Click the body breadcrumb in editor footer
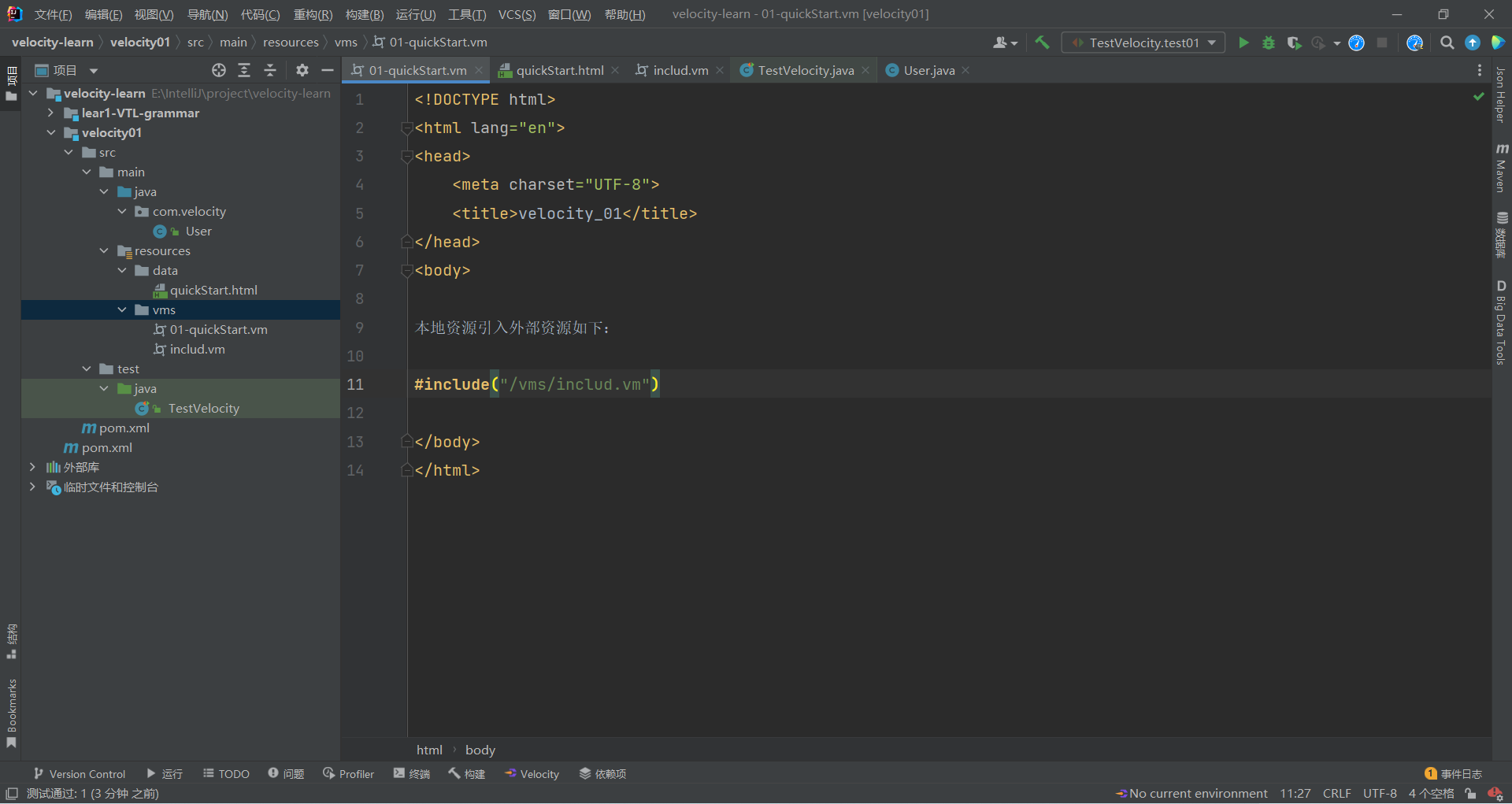 pos(480,750)
